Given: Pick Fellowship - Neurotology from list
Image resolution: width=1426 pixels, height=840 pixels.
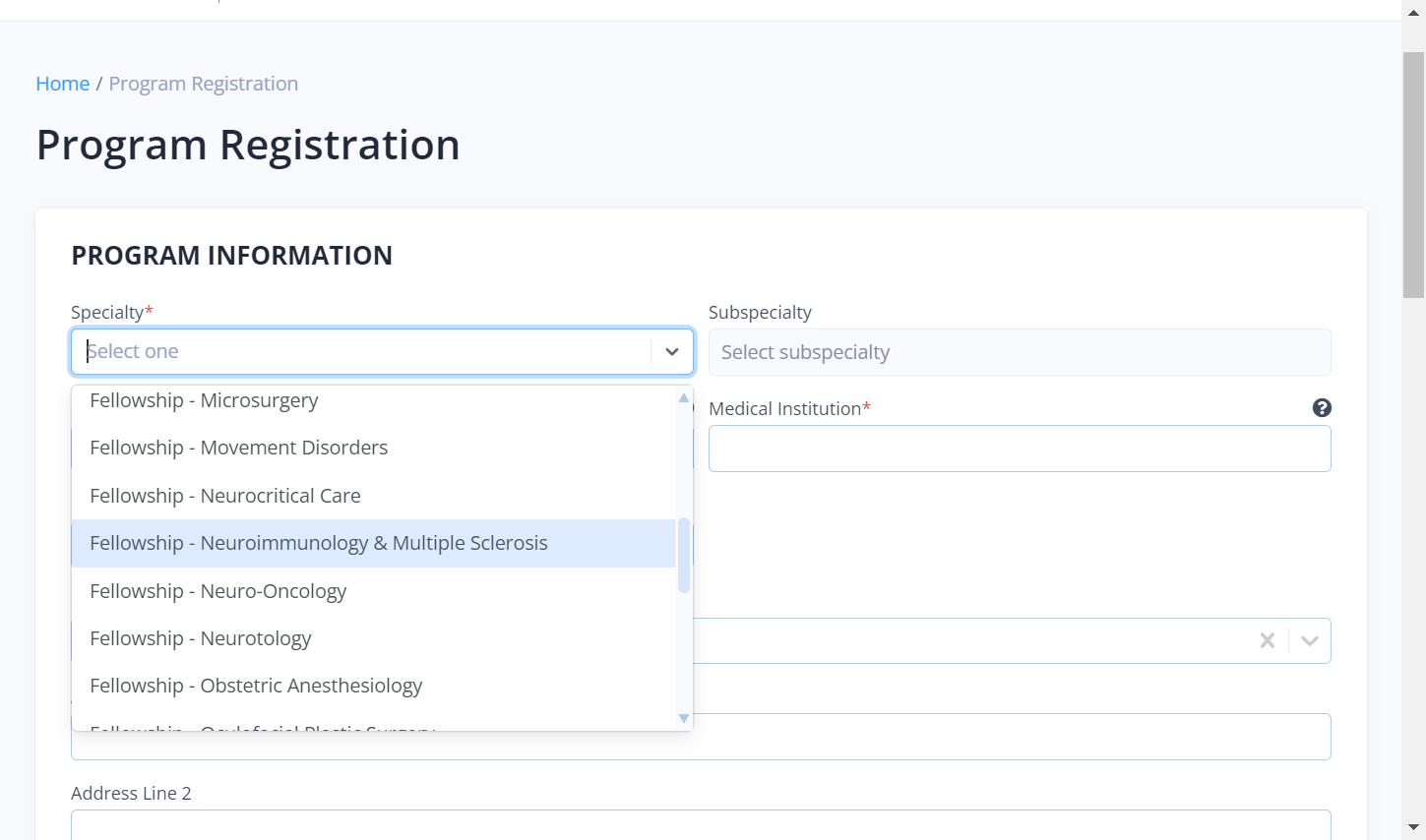Looking at the screenshot, I should (374, 638).
